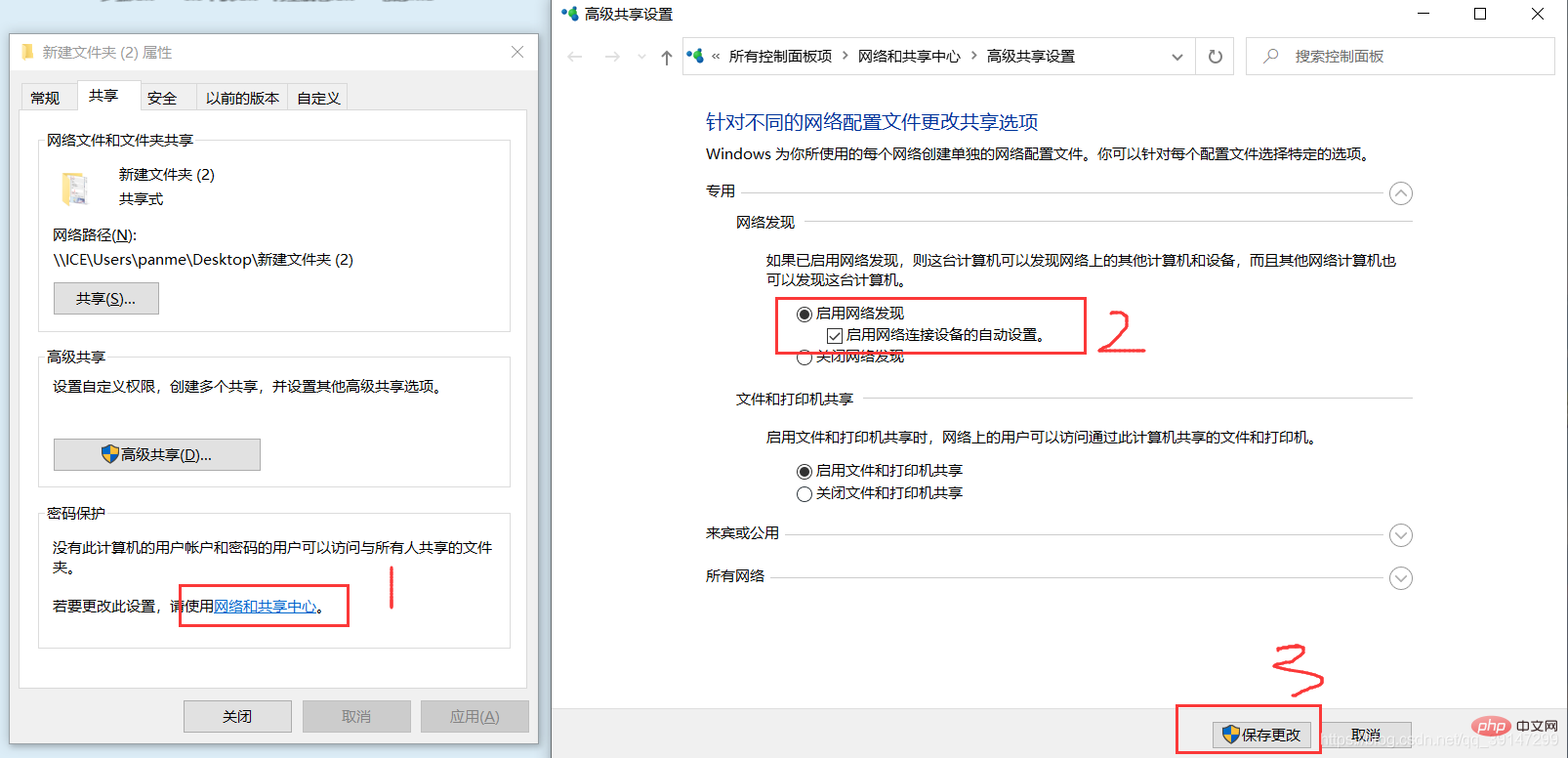
Task: Maximize the 高级共享设置 window
Action: [1480, 14]
